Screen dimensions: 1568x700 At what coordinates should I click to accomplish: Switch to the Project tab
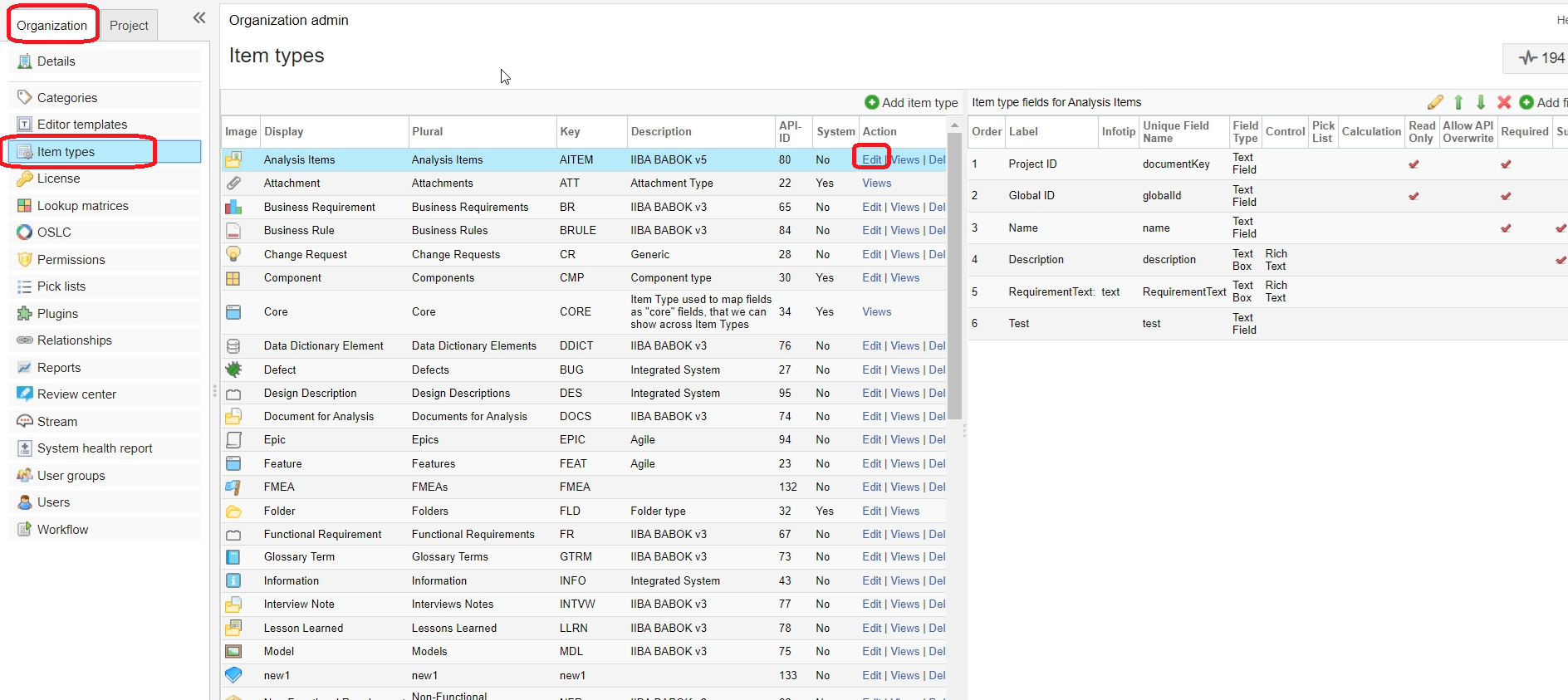click(x=129, y=26)
